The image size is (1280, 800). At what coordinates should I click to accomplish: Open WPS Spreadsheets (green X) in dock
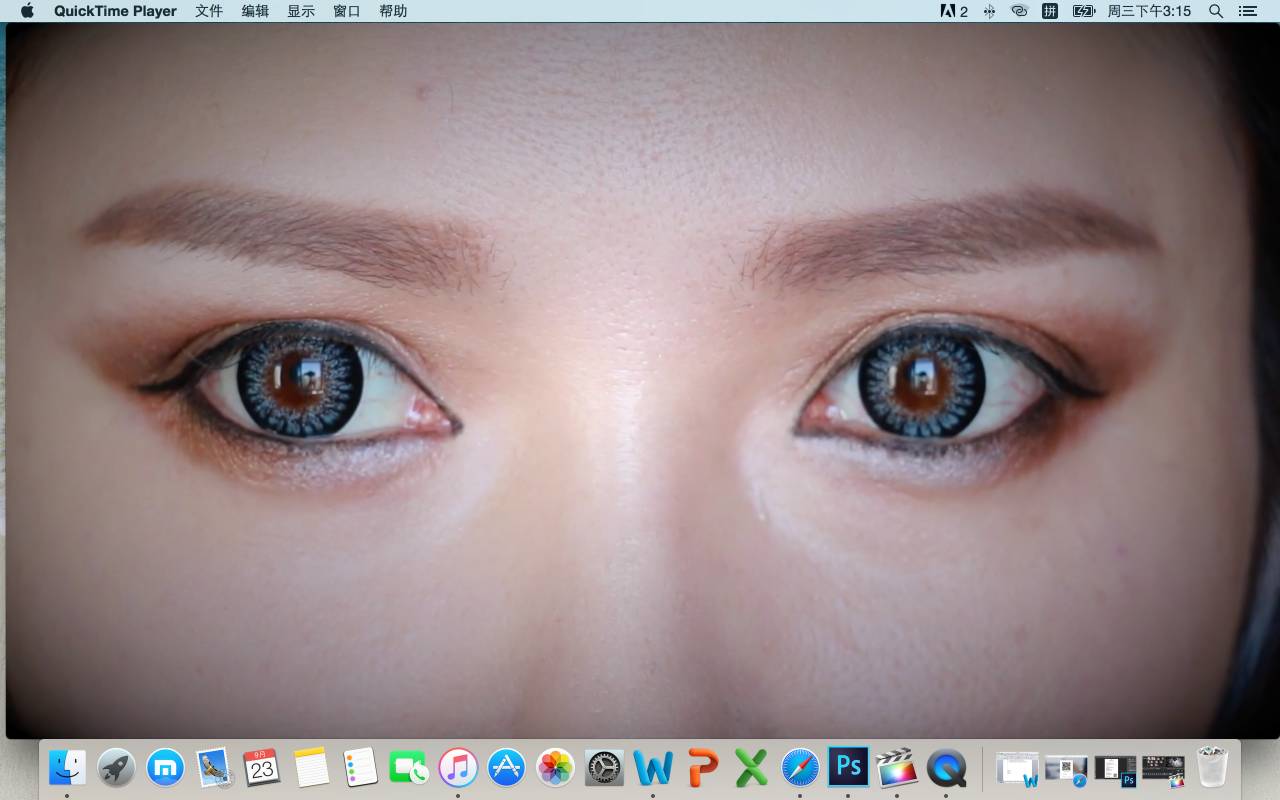tap(751, 768)
